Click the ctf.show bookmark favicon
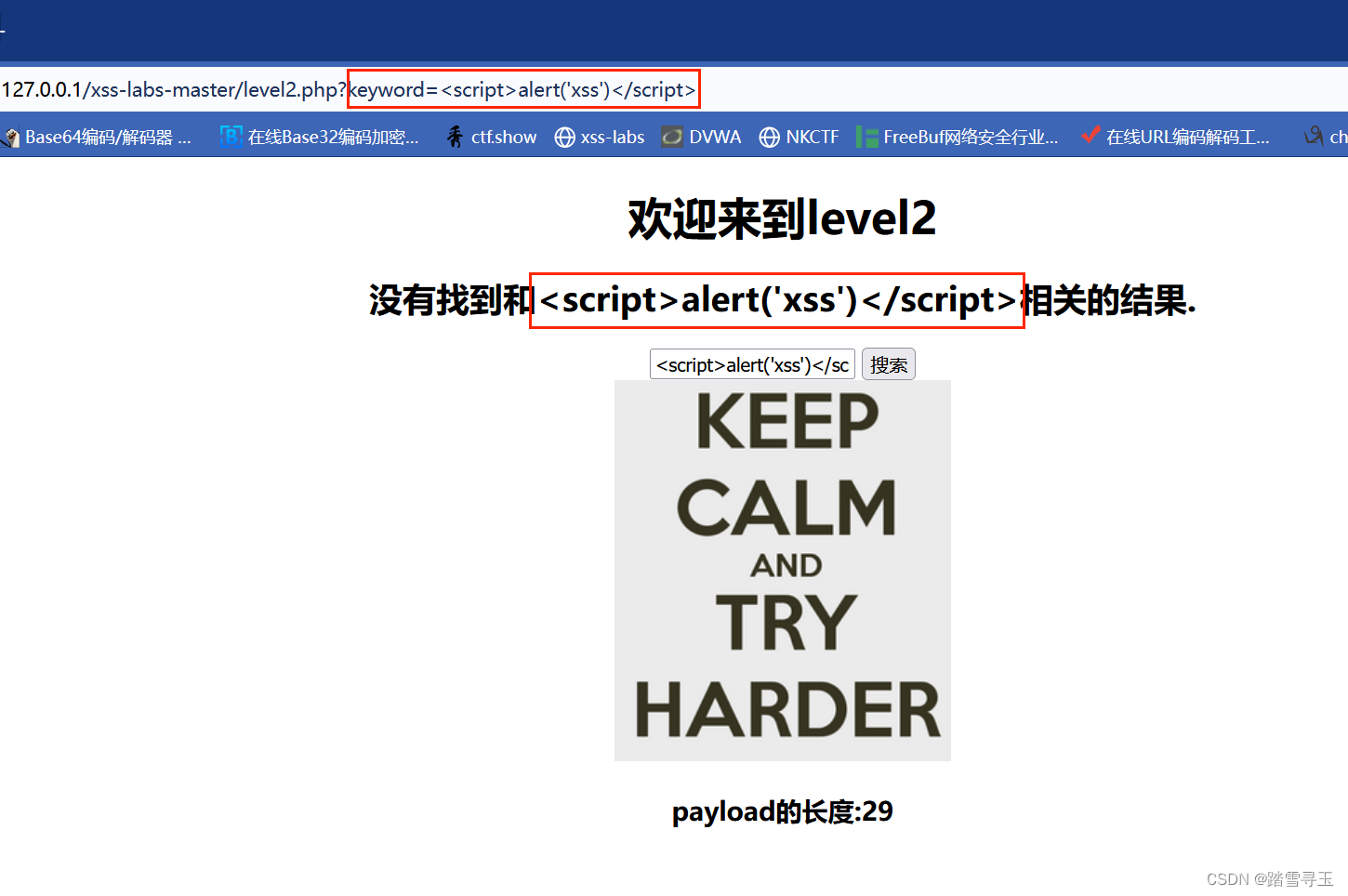Viewport: 1348px width, 896px height. 455,136
